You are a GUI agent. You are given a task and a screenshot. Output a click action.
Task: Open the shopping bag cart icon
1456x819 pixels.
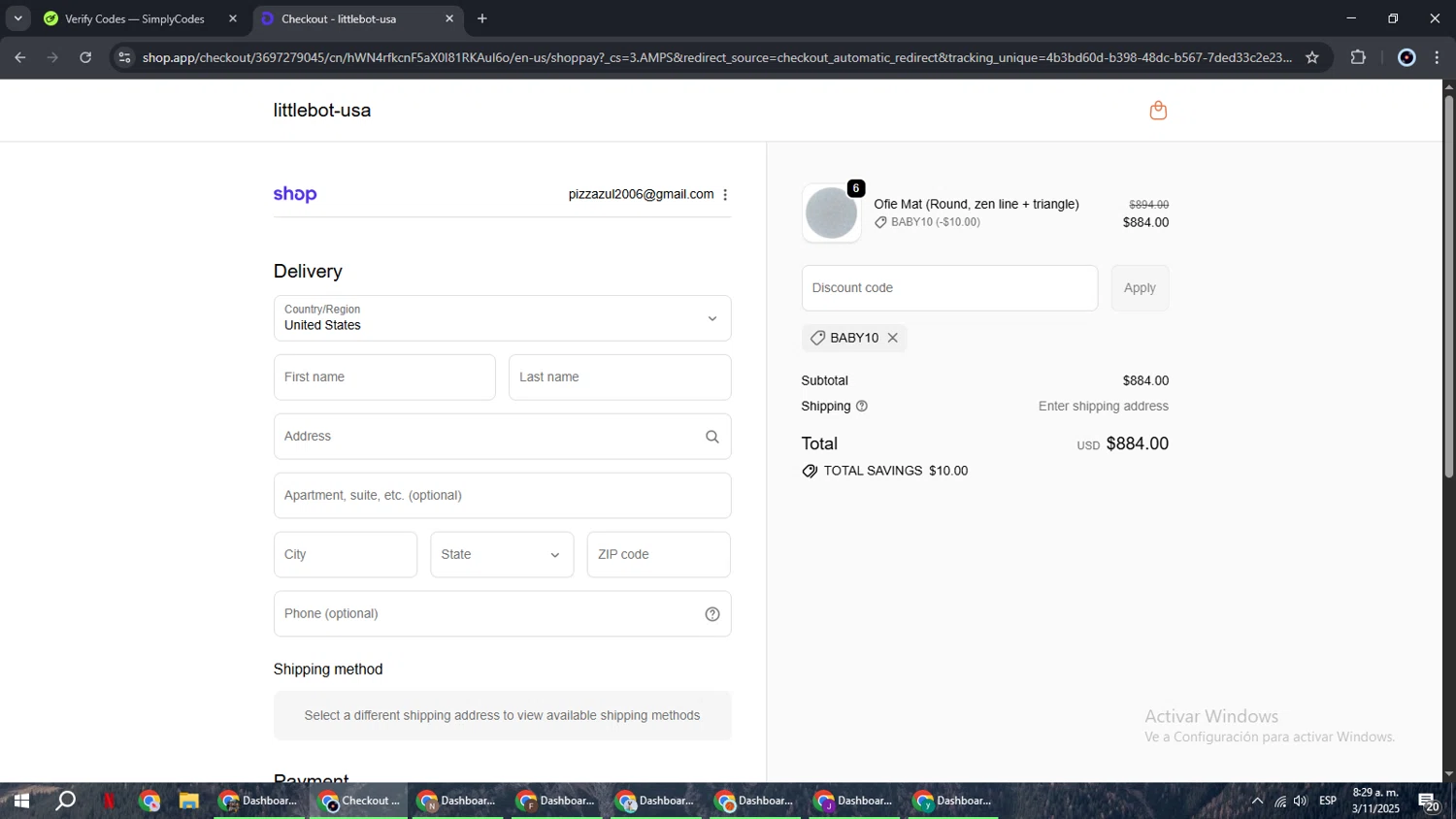tap(1158, 111)
